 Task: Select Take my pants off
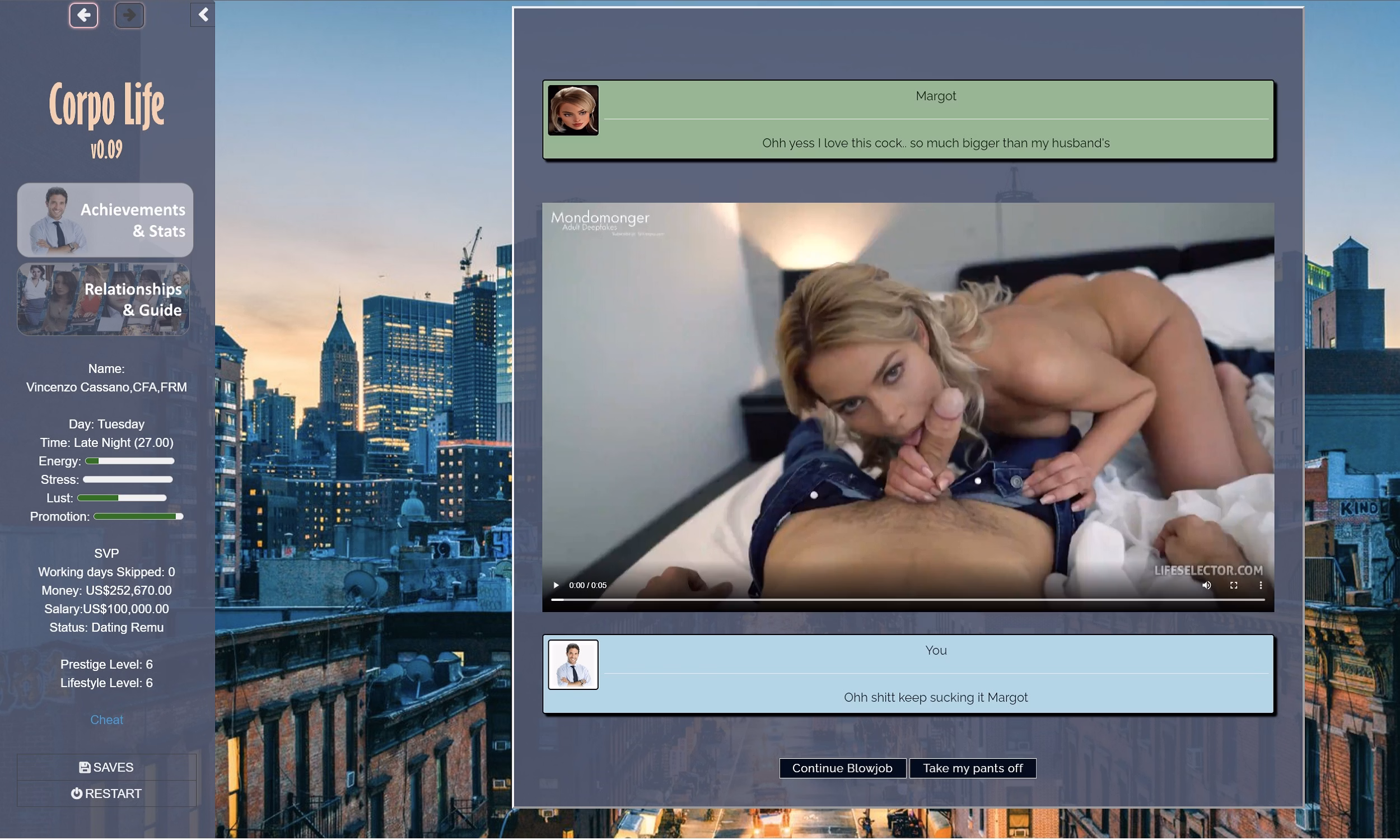972,768
